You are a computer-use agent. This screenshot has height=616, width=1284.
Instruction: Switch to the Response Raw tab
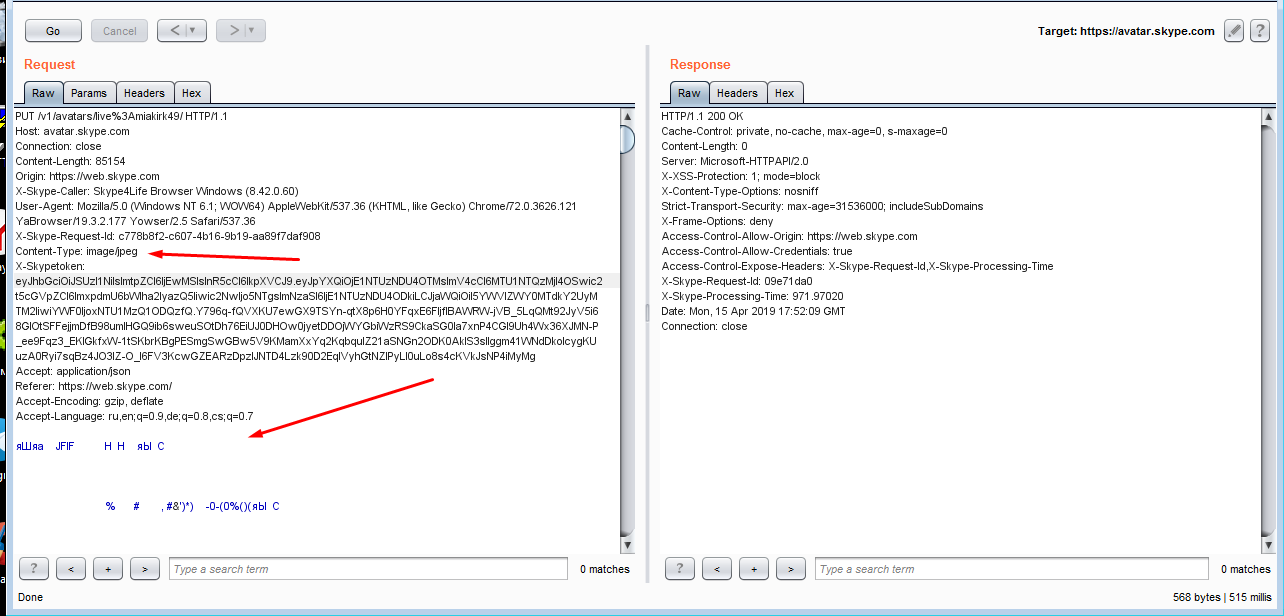point(689,93)
